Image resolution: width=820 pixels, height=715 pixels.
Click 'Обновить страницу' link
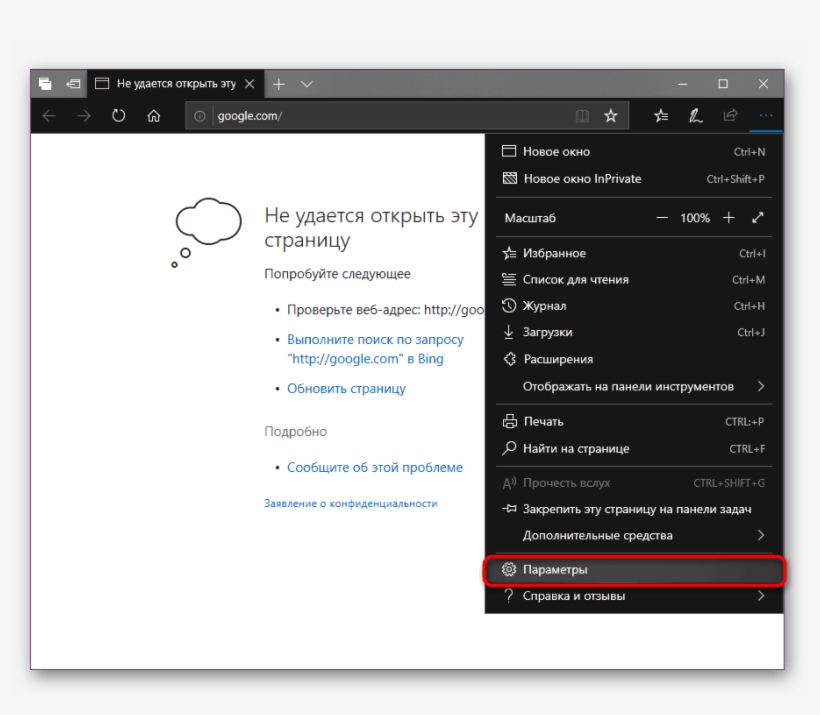point(346,389)
